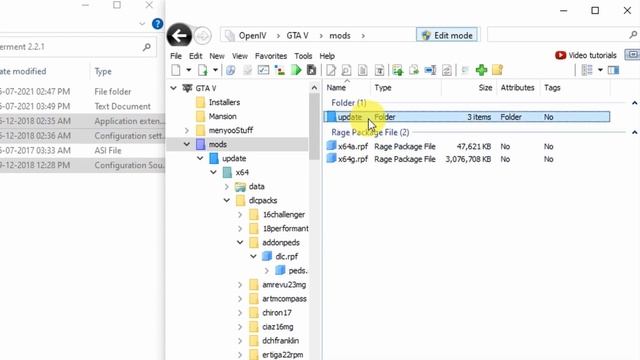Click the dark package installer toolbar icon
This screenshot has width=640, height=360.
click(x=311, y=70)
